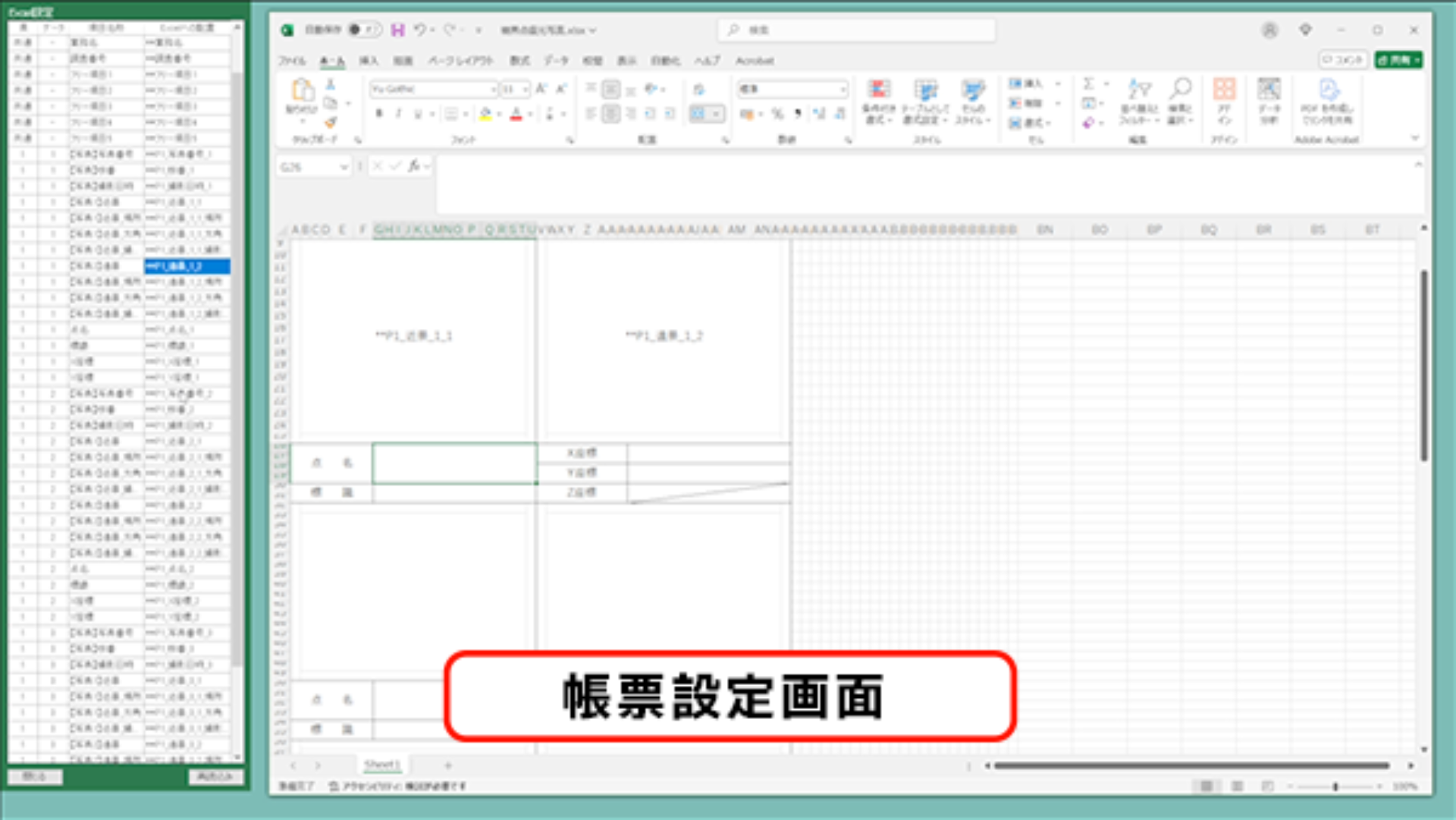Click the Clear eraser icon

(1089, 123)
